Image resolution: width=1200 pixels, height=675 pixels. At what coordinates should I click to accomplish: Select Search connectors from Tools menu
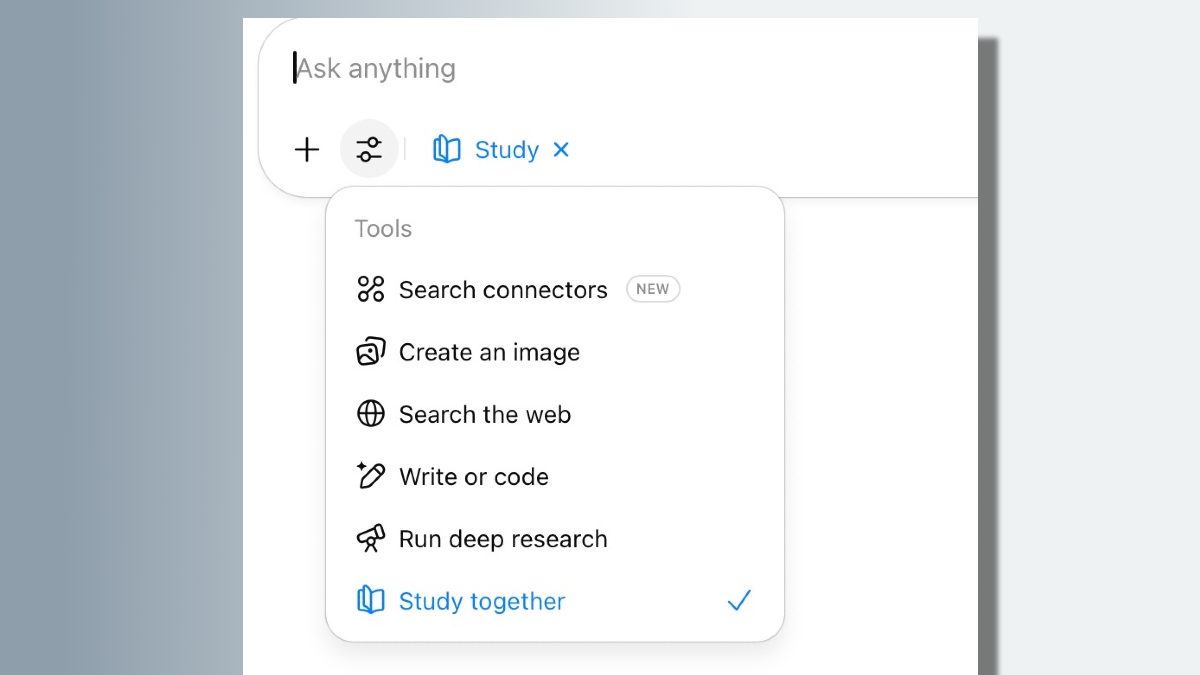click(503, 290)
